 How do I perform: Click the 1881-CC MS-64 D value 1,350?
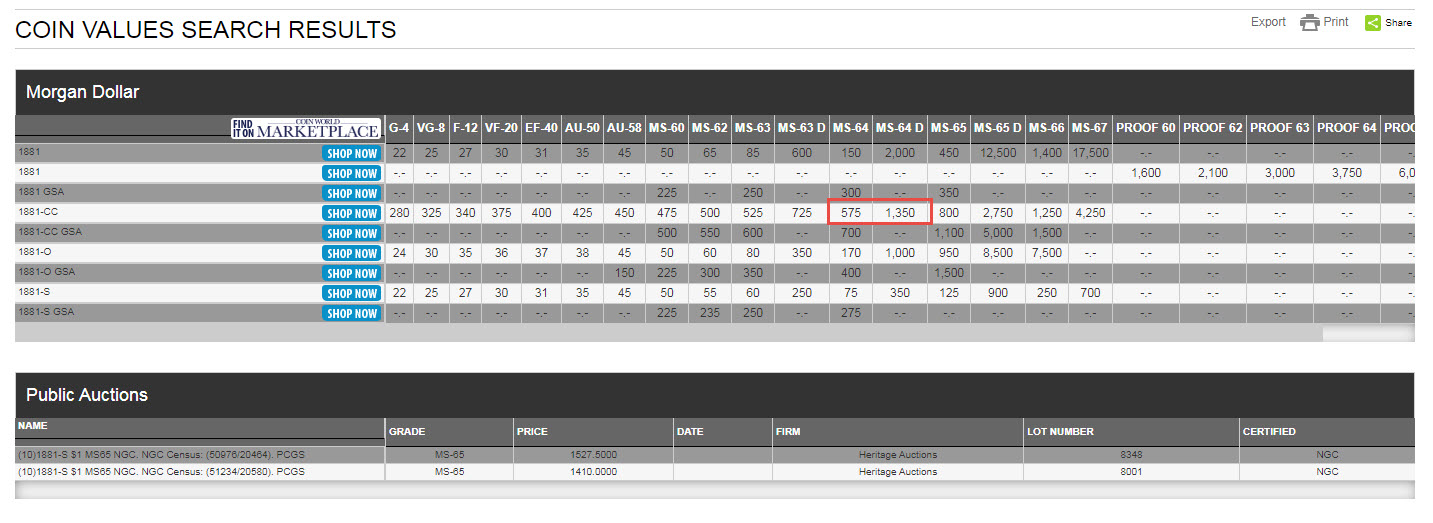click(899, 213)
